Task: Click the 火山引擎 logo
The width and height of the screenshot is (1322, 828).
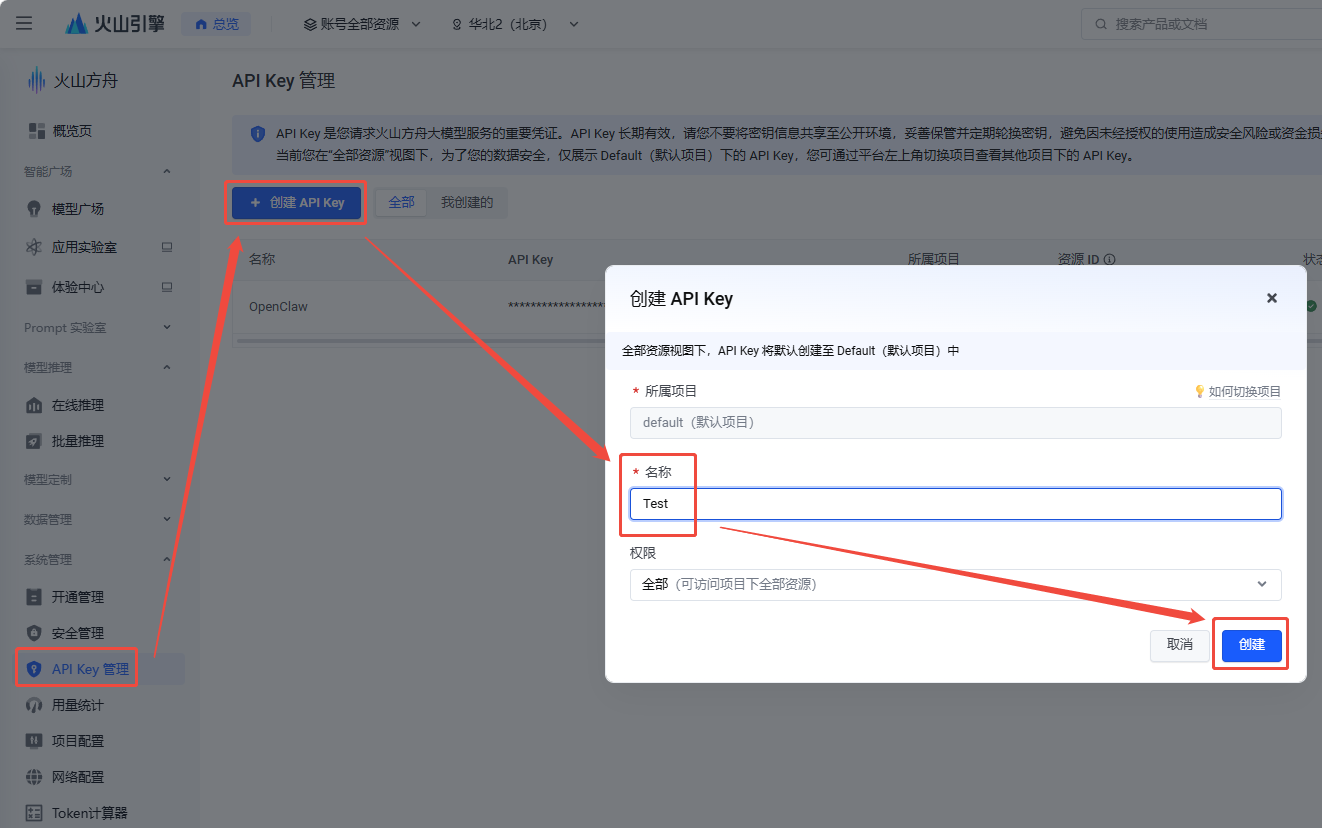Action: pyautogui.click(x=115, y=23)
